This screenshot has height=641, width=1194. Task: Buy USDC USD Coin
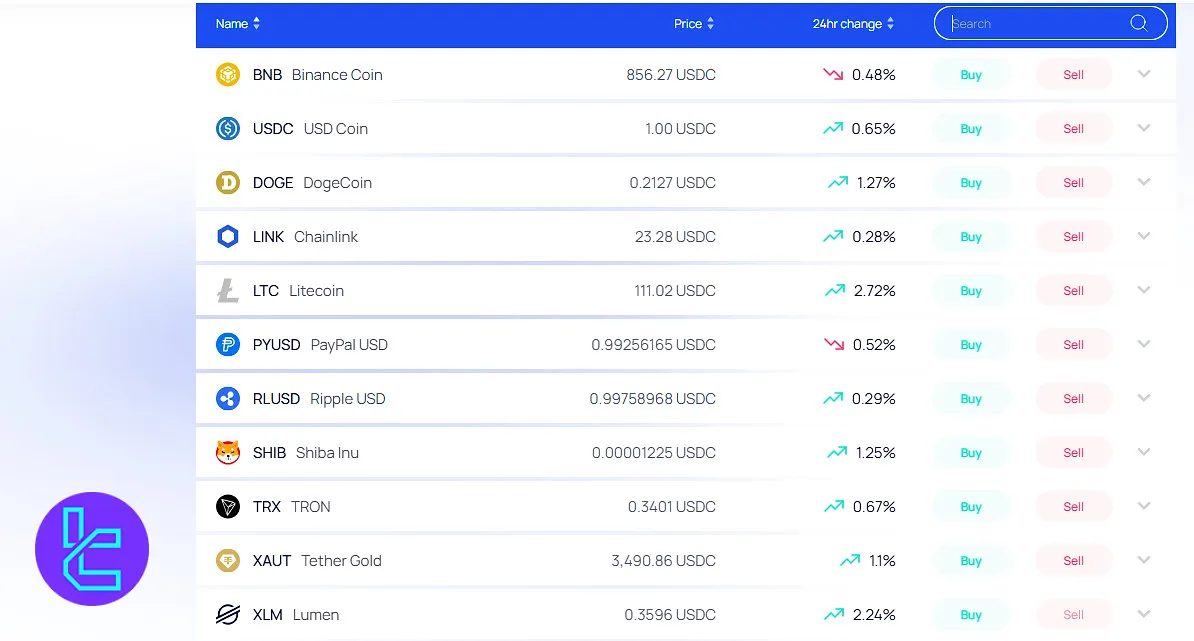pos(971,129)
